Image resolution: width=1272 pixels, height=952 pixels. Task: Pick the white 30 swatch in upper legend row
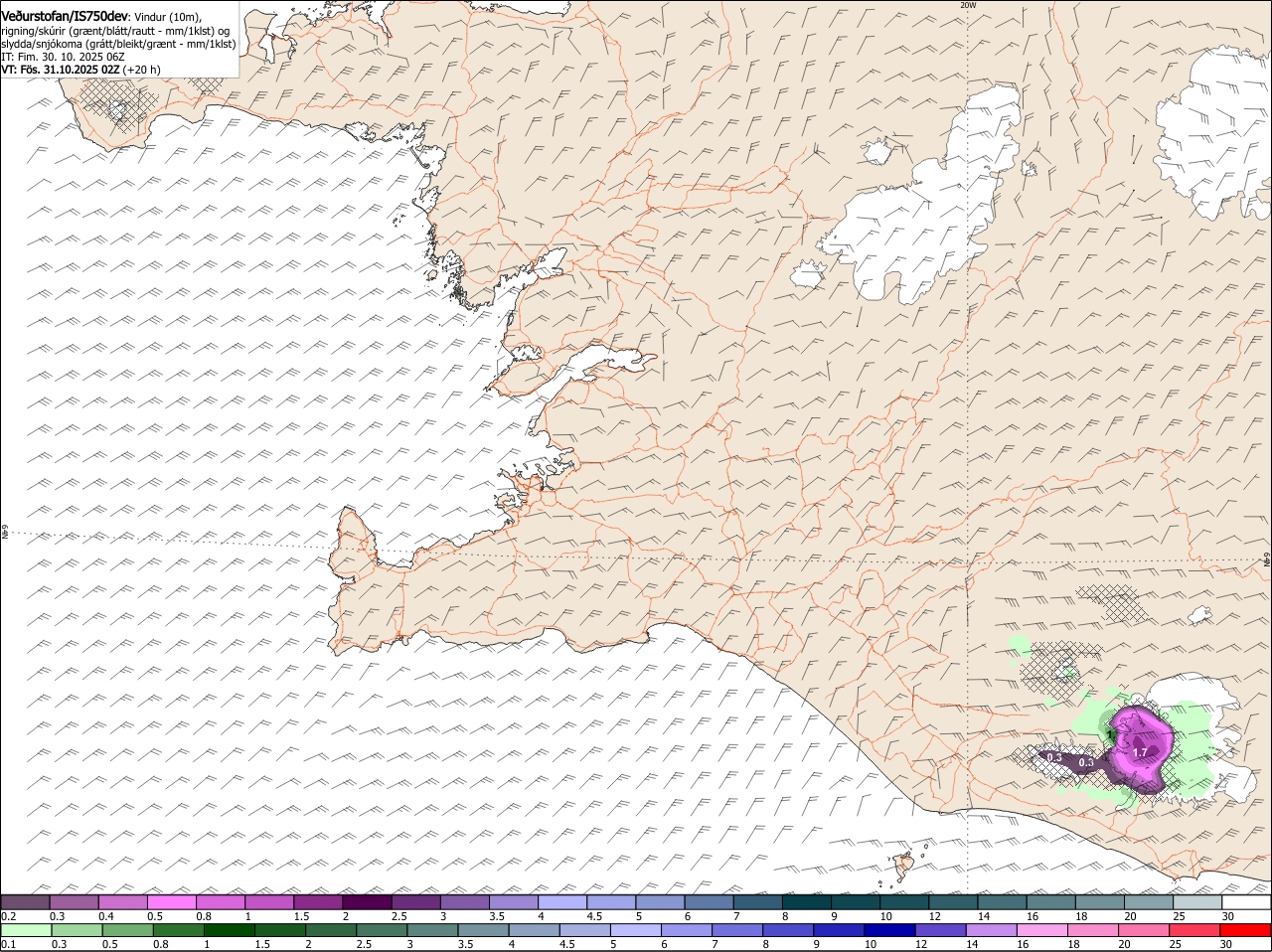[x=1246, y=902]
